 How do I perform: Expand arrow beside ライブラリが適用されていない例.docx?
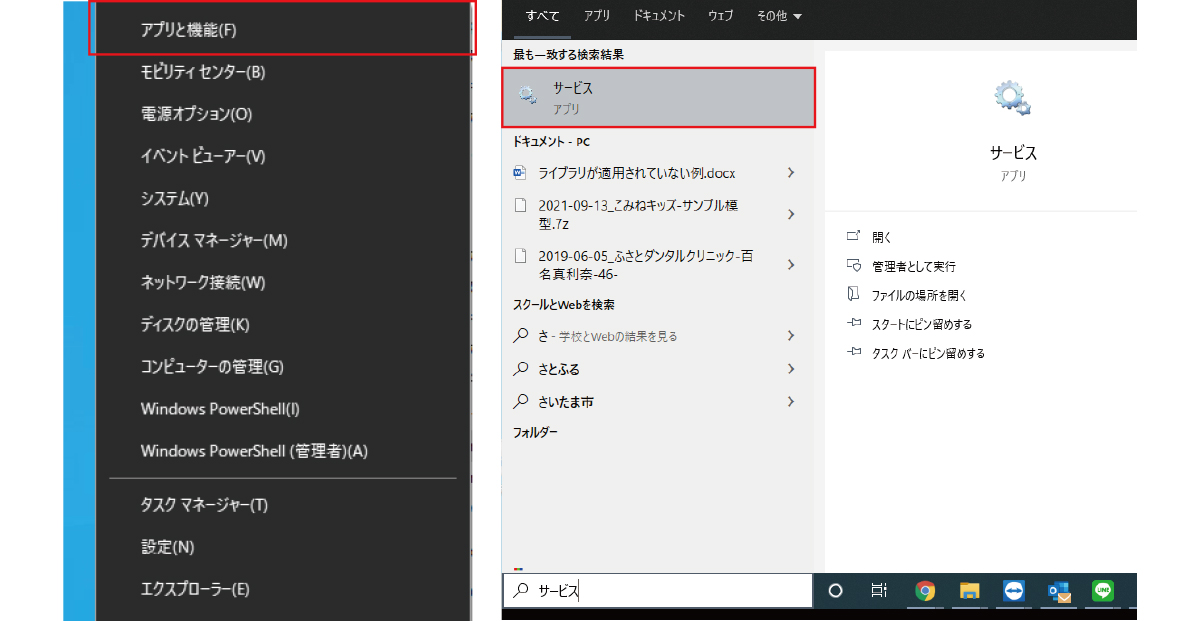(x=791, y=173)
